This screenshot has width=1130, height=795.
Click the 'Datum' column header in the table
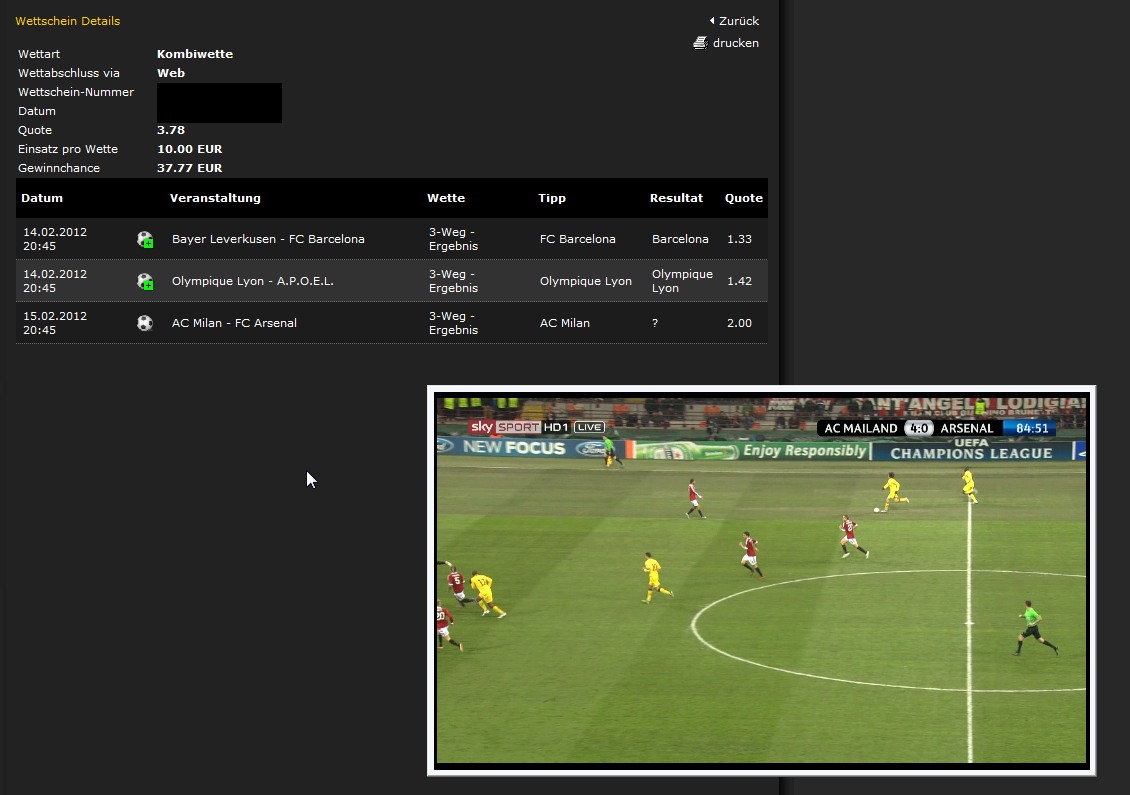click(x=42, y=198)
